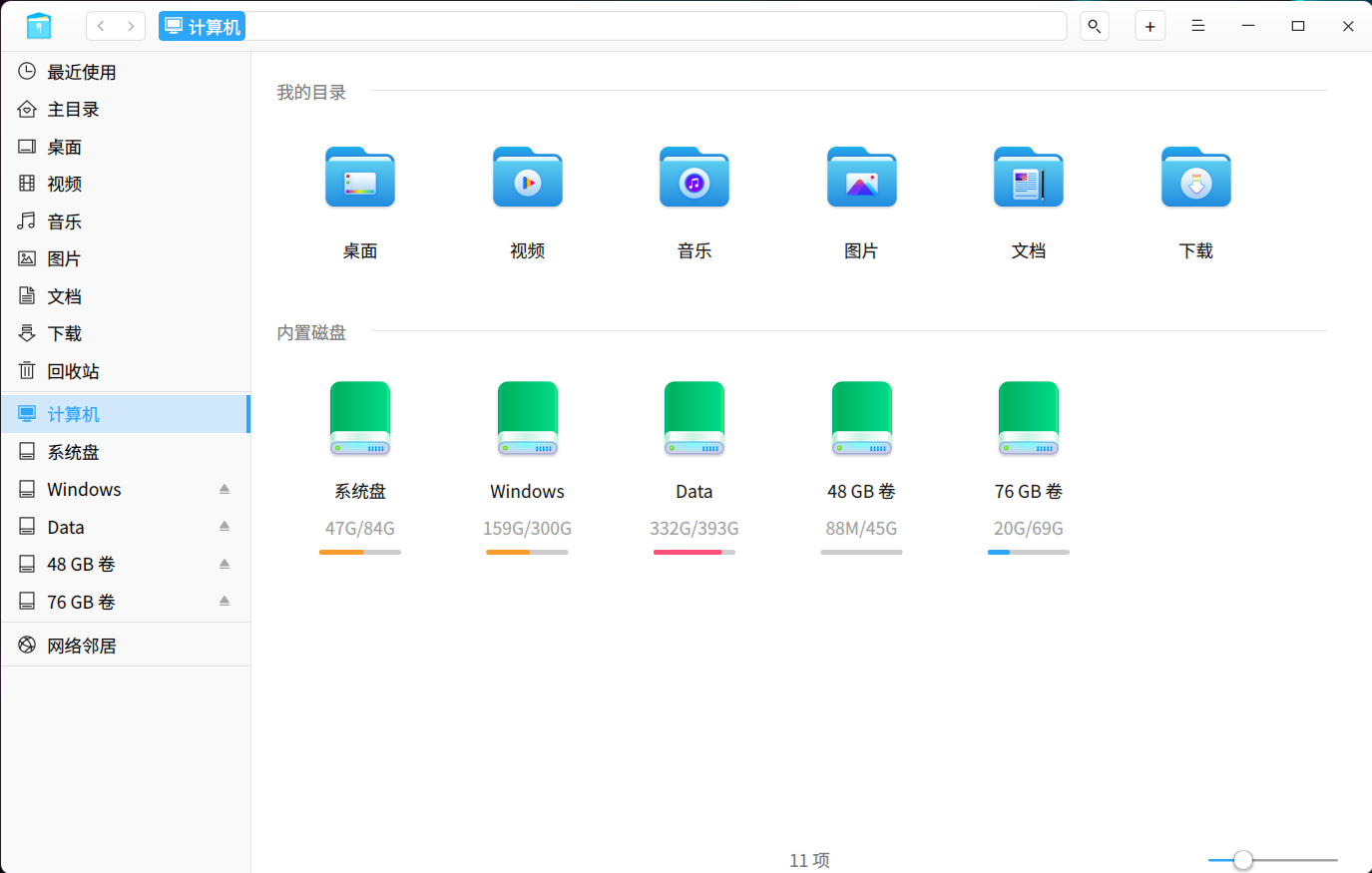Viewport: 1372px width, 873px height.
Task: Select the Data disk drive icon
Action: pyautogui.click(x=694, y=419)
